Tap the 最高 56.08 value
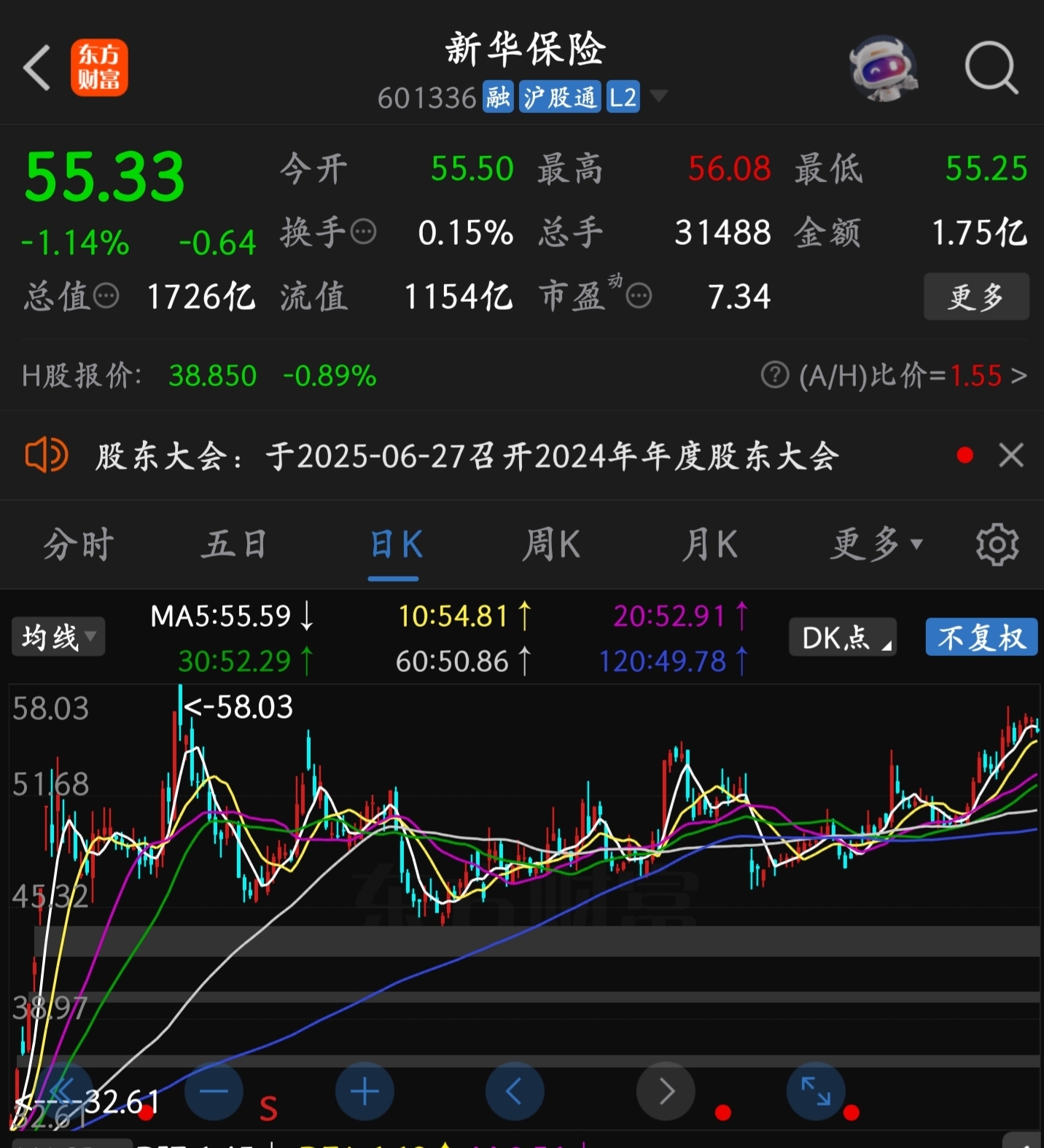 tap(729, 169)
